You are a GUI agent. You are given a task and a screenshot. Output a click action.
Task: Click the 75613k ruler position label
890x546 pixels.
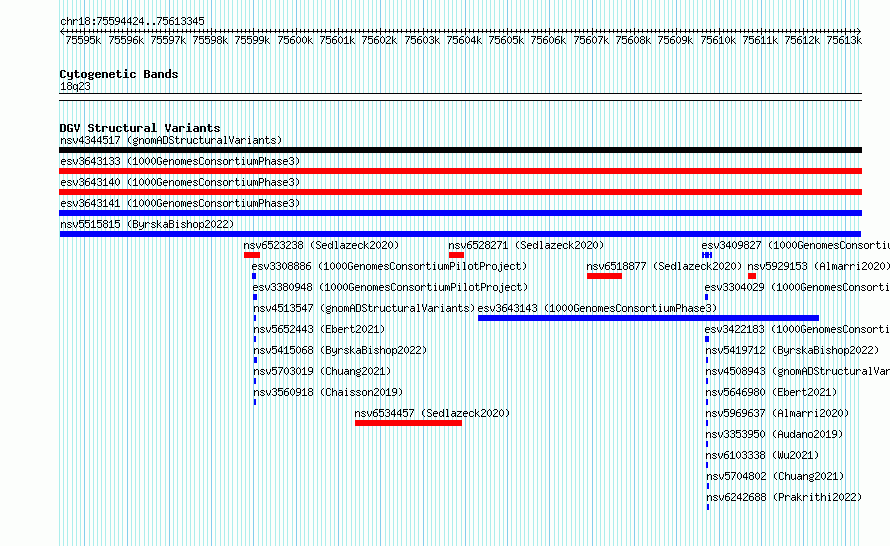(844, 40)
